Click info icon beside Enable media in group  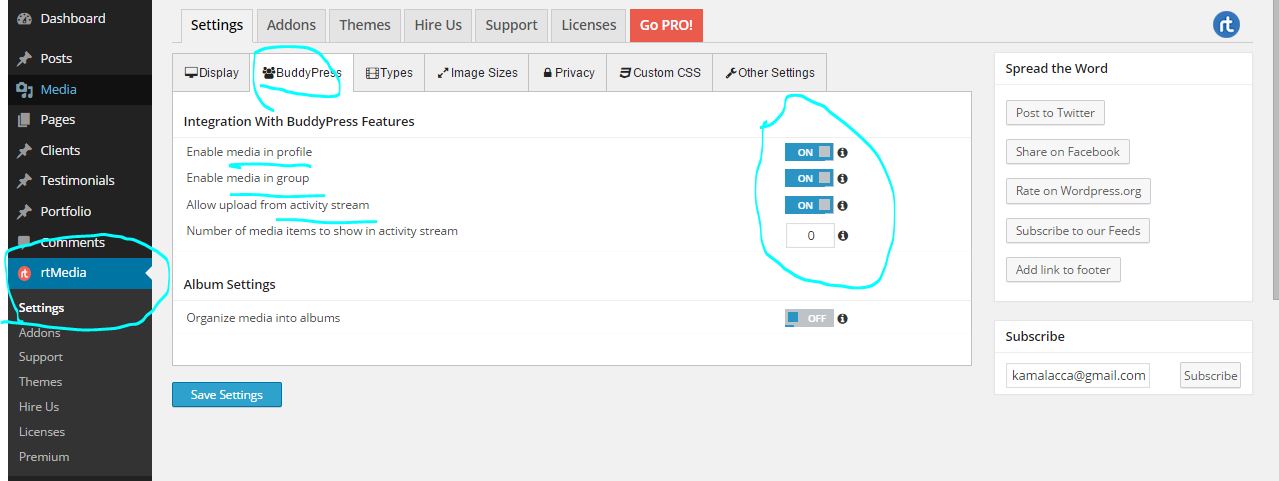tap(842, 179)
